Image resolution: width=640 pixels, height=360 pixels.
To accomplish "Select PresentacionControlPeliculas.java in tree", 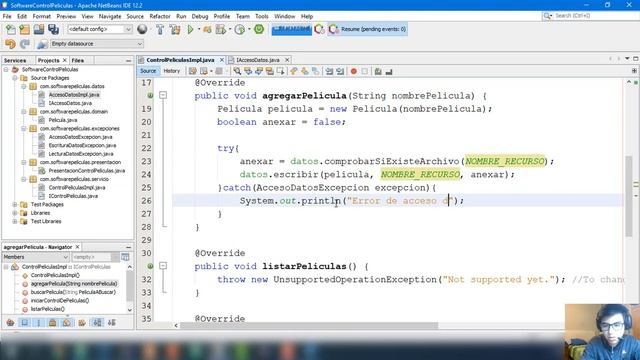I will (x=87, y=171).
